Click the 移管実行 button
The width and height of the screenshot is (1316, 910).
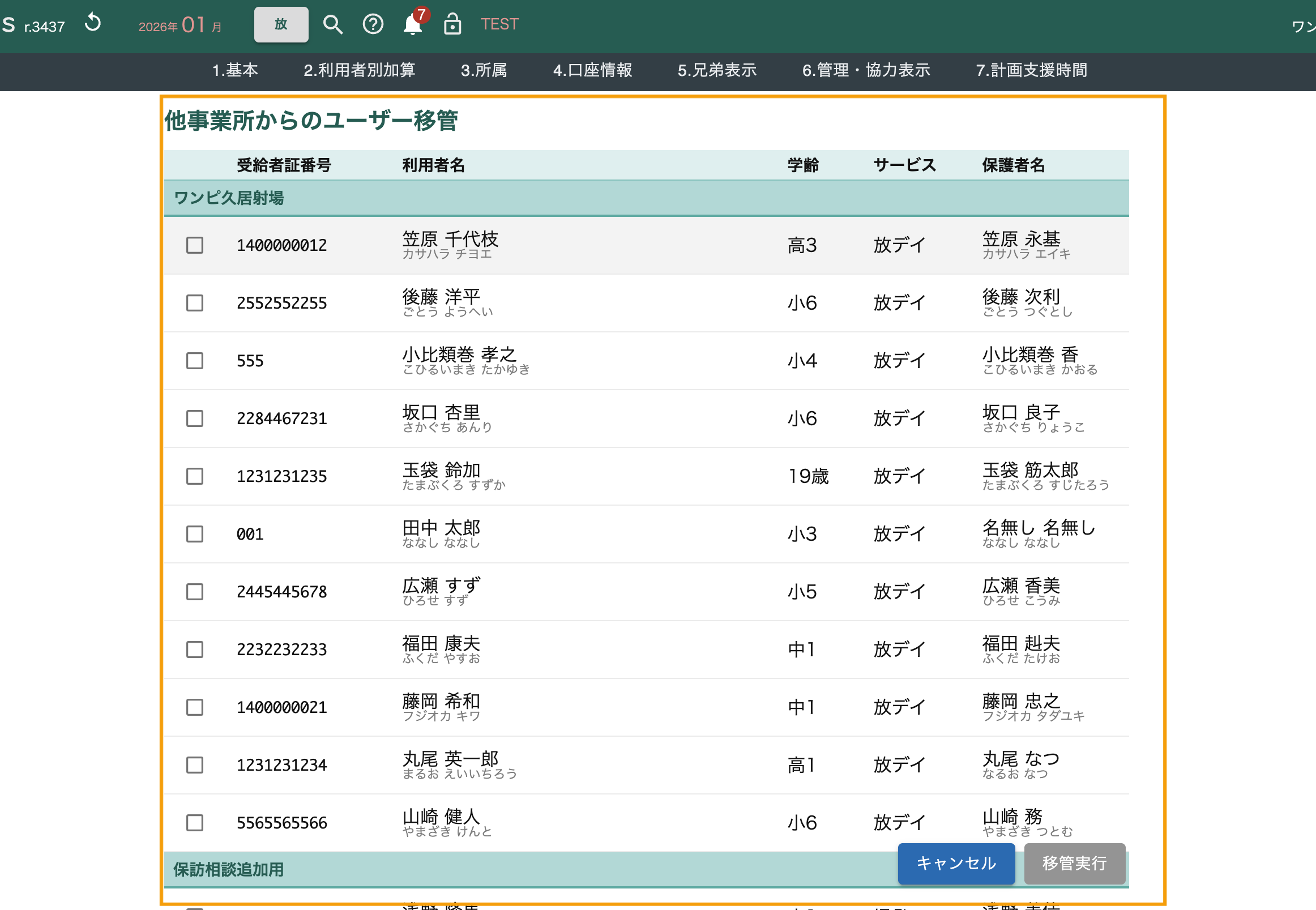tap(1074, 863)
